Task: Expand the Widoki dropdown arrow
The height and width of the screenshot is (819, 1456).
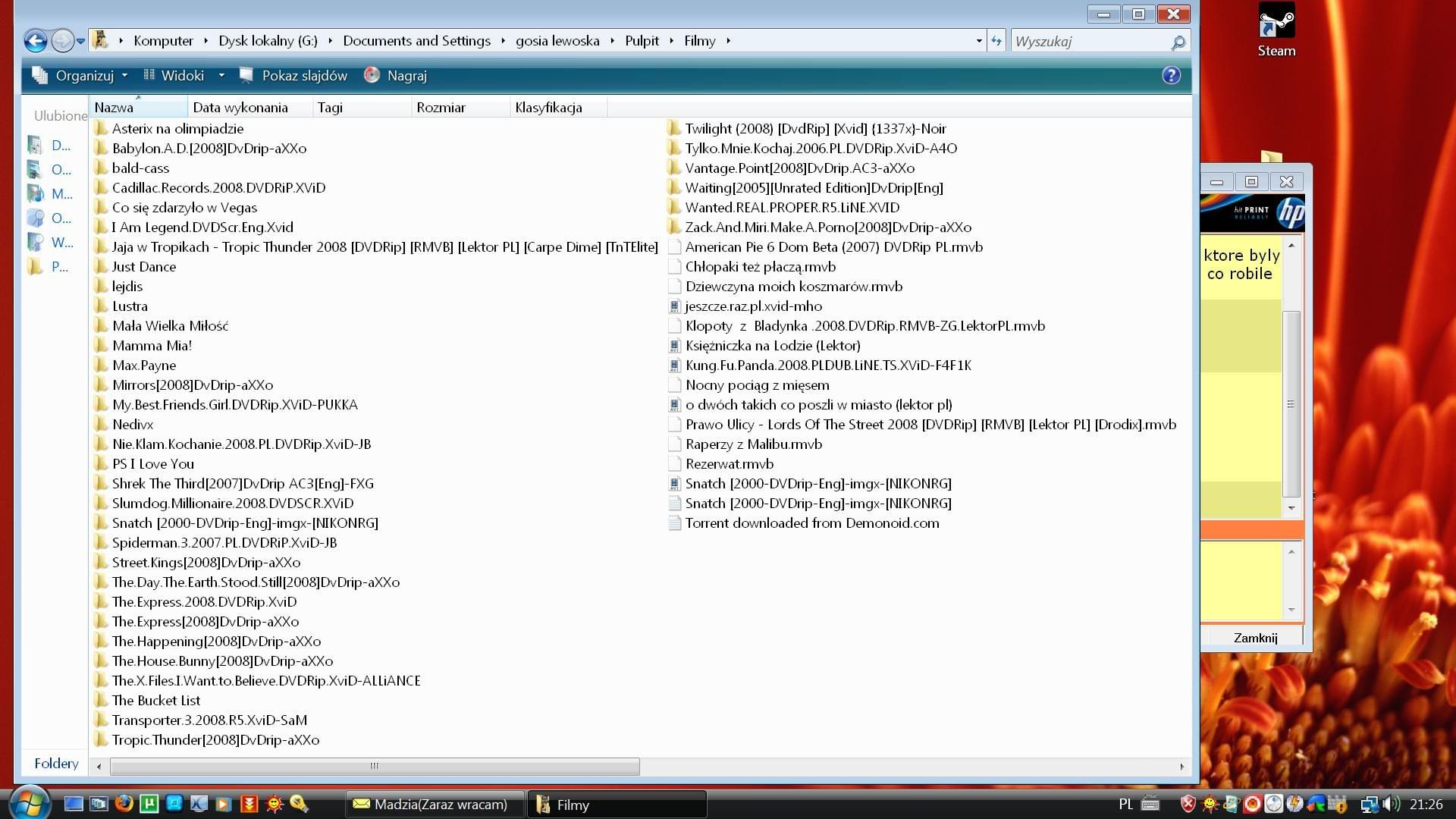Action: pyautogui.click(x=221, y=76)
